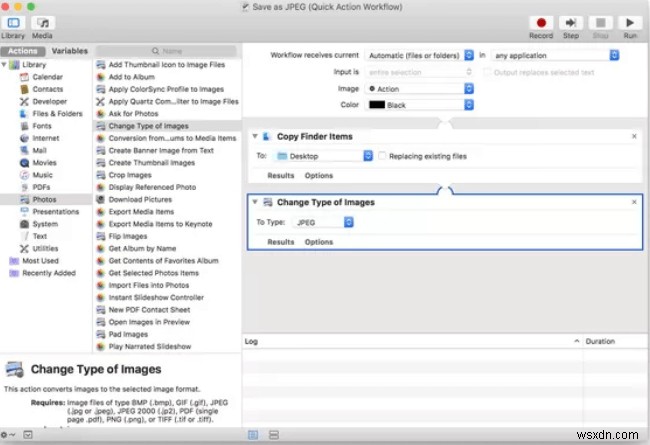650x445 pixels.
Task: Select Add Thumbnail Icon to Image Files
Action: point(167,65)
